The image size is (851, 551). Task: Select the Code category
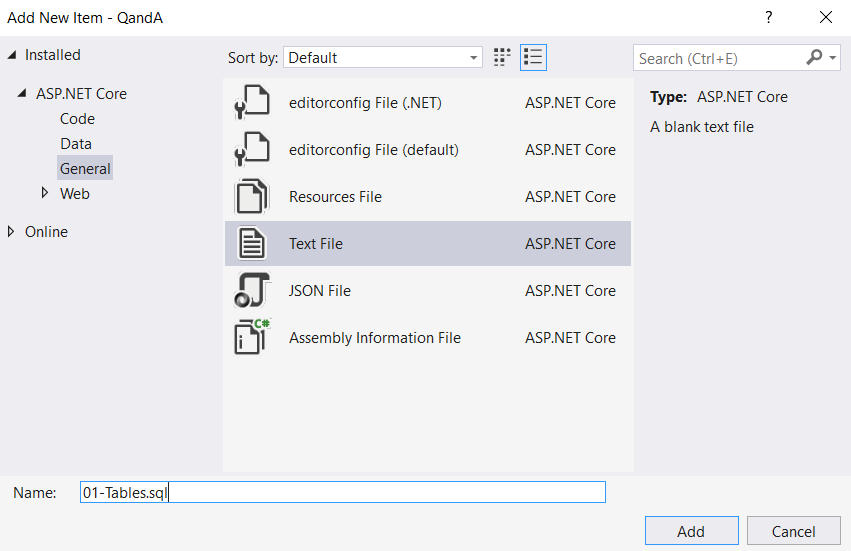pyautogui.click(x=77, y=119)
